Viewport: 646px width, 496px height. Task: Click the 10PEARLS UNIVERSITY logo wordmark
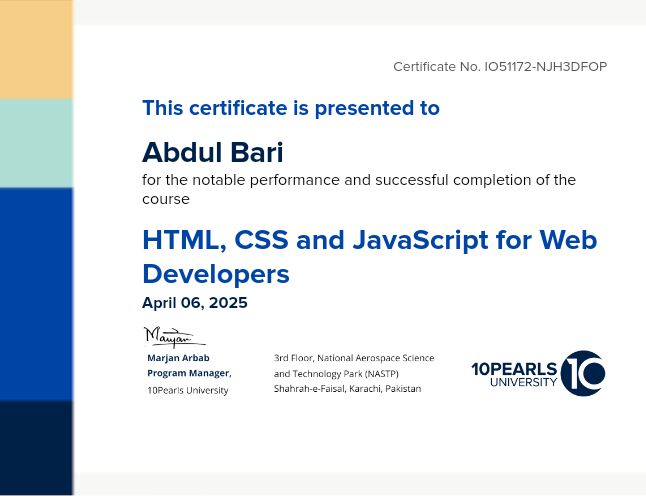pos(515,375)
